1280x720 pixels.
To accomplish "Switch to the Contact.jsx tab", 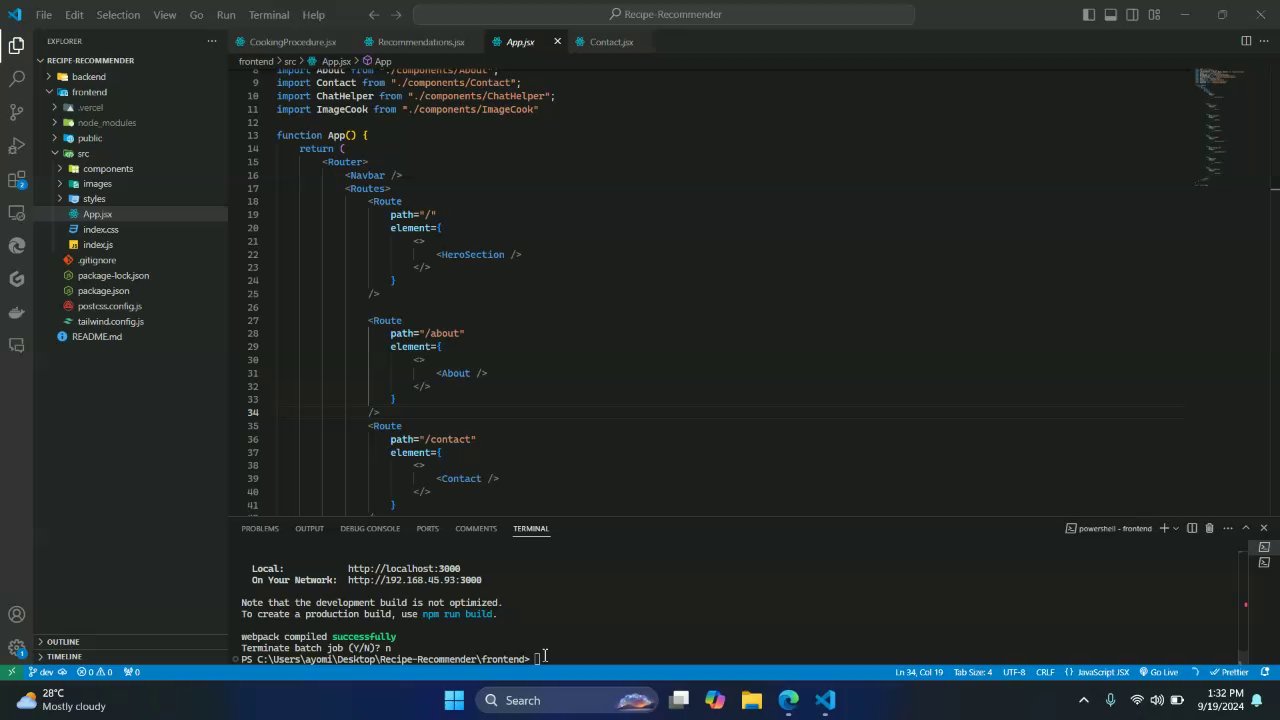I will point(610,42).
